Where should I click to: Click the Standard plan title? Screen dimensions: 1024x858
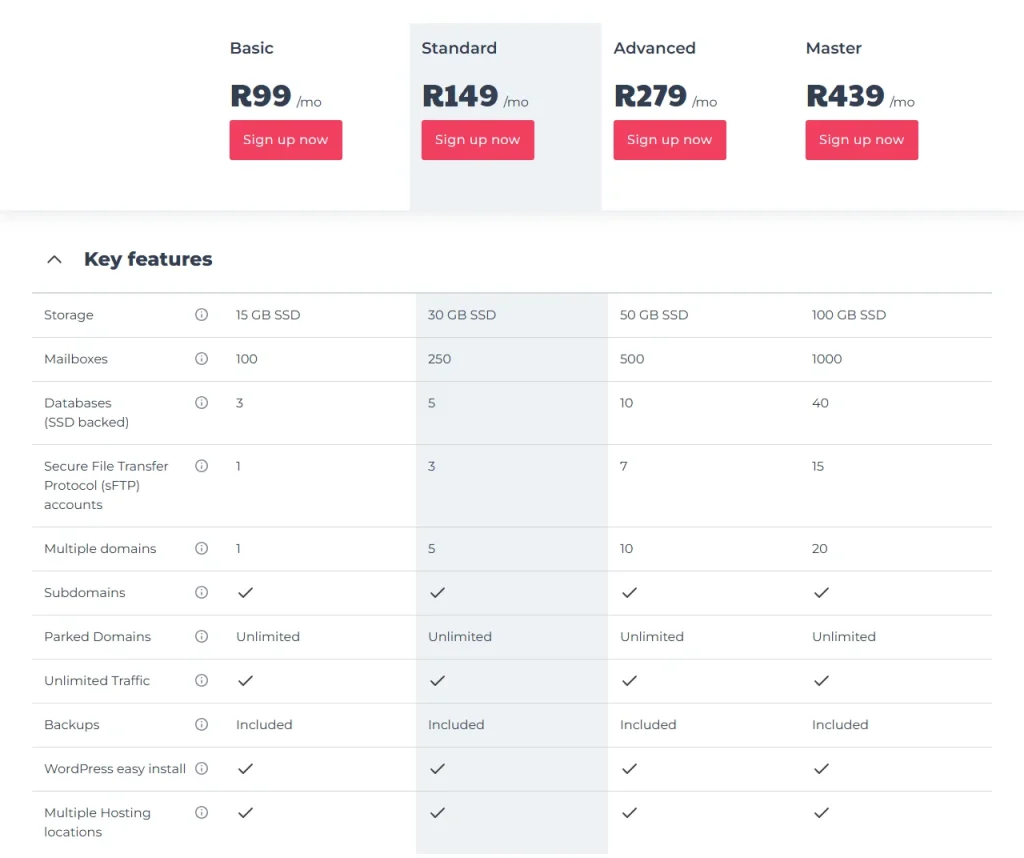[459, 48]
